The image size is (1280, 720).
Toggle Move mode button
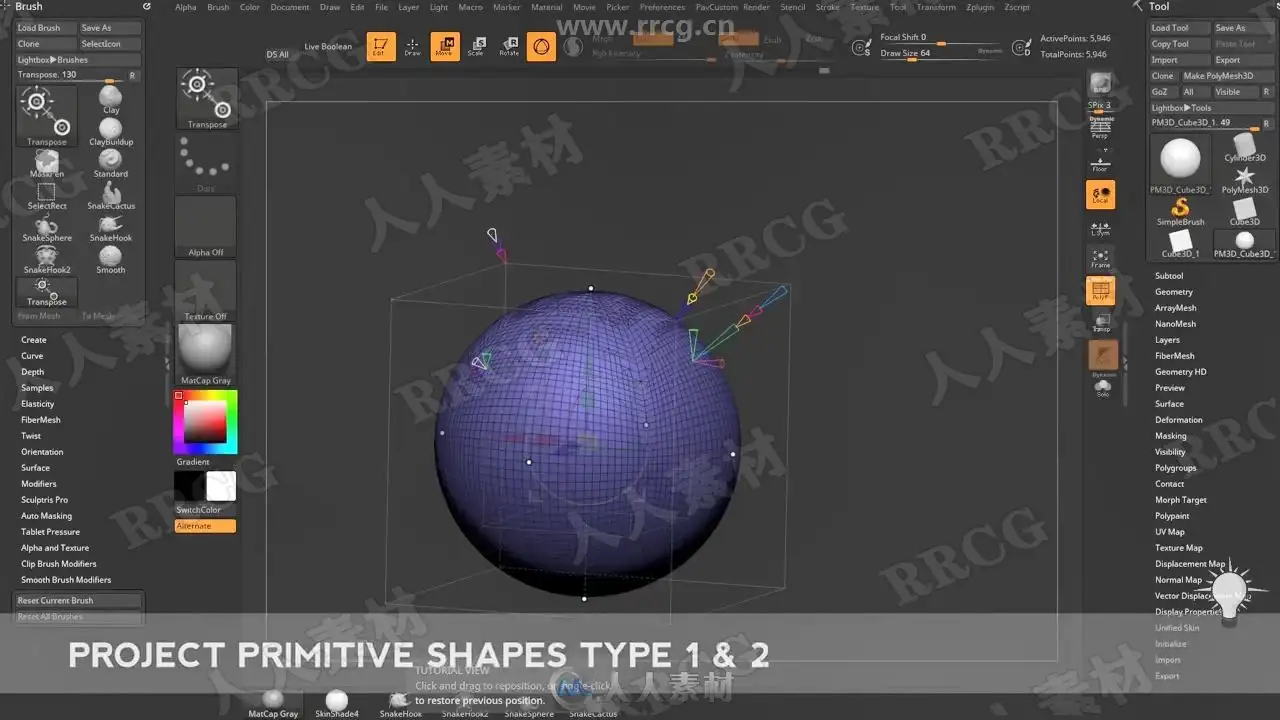[x=444, y=46]
